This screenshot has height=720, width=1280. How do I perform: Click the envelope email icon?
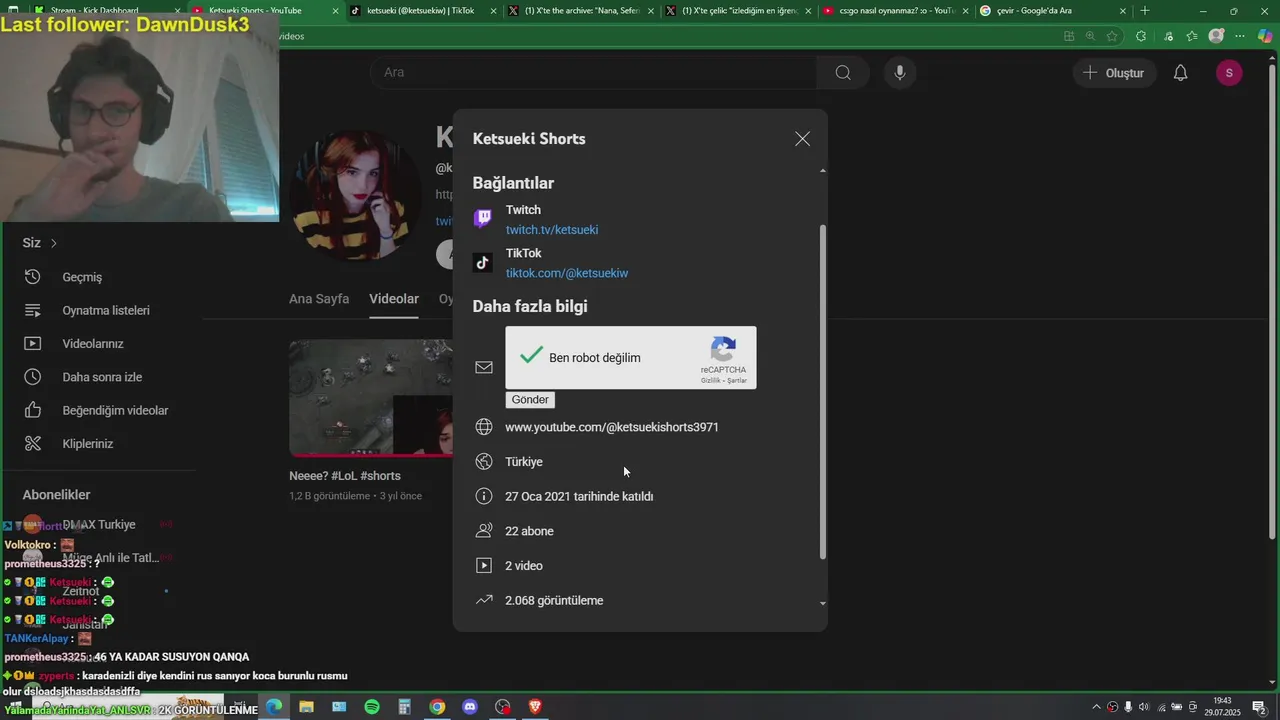pyautogui.click(x=484, y=367)
